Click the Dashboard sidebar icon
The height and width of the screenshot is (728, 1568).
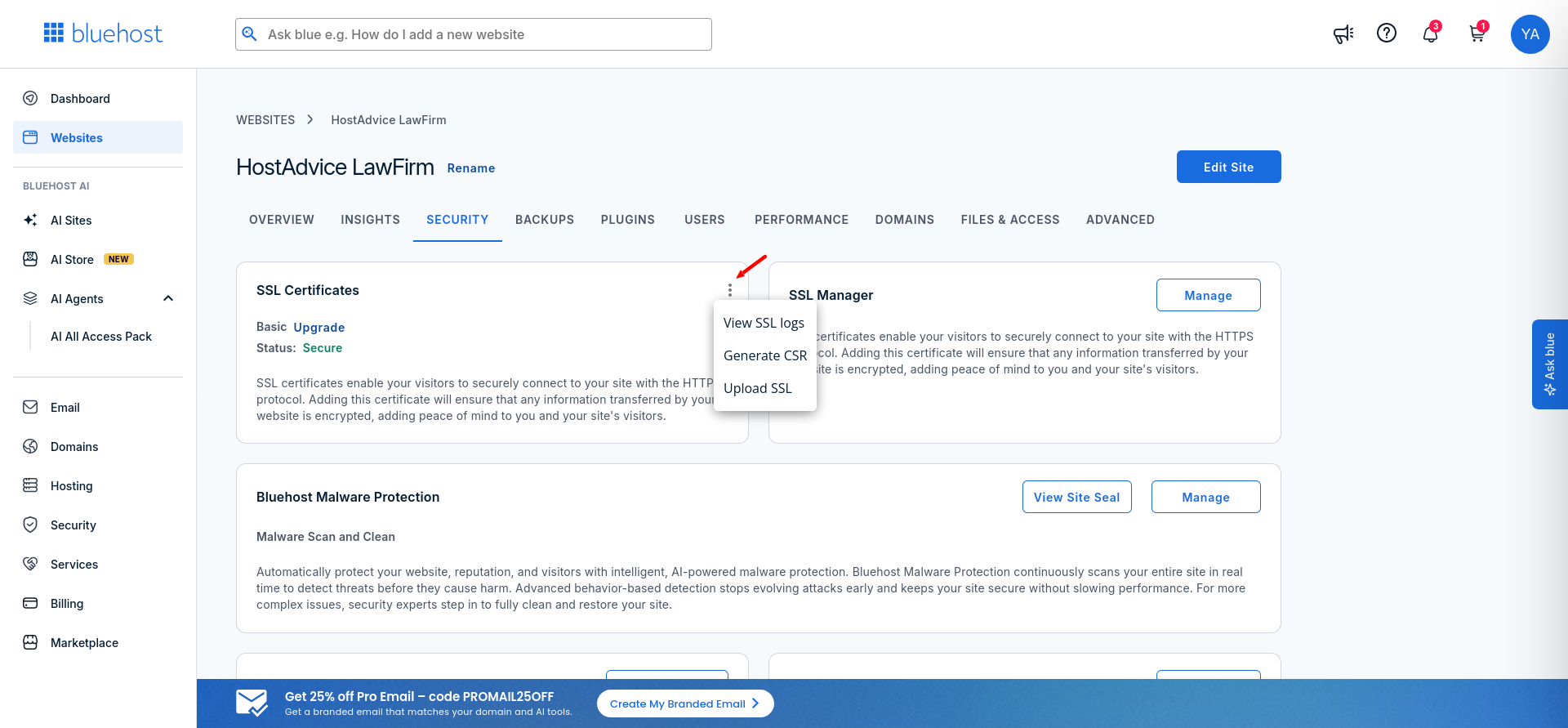click(x=30, y=98)
